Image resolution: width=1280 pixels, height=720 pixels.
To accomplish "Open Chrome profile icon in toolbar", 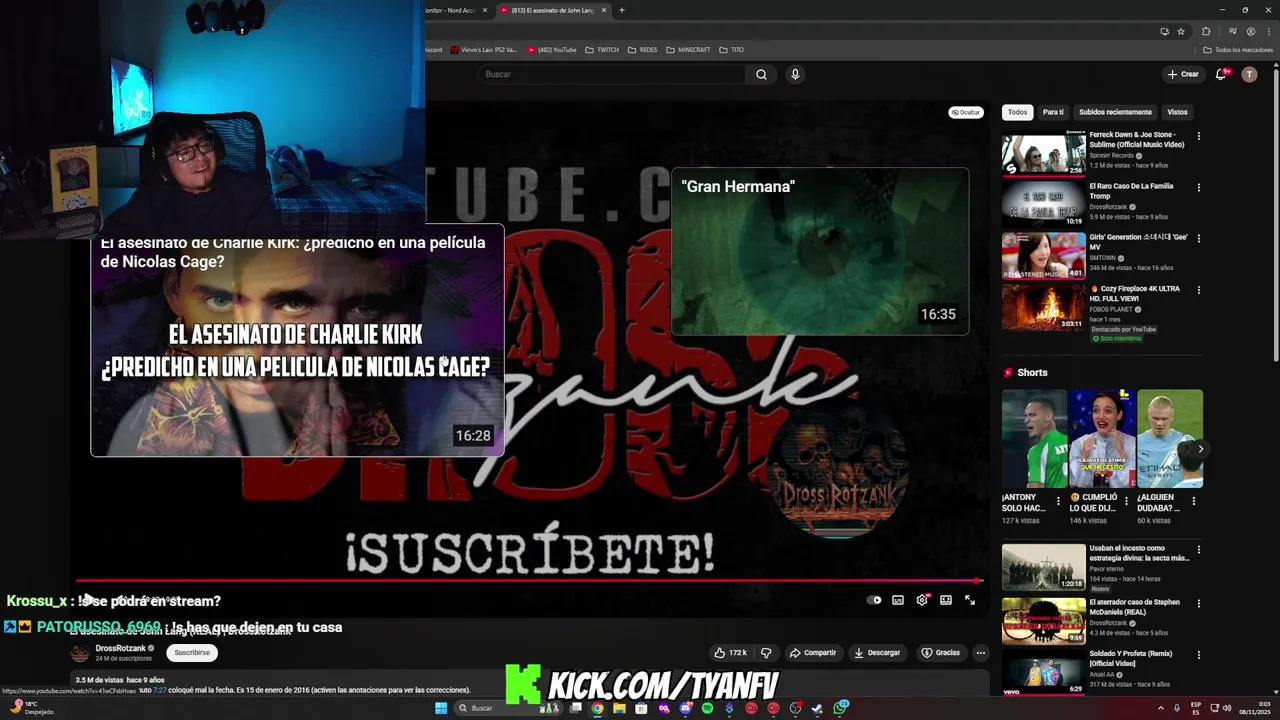I will tap(1250, 31).
